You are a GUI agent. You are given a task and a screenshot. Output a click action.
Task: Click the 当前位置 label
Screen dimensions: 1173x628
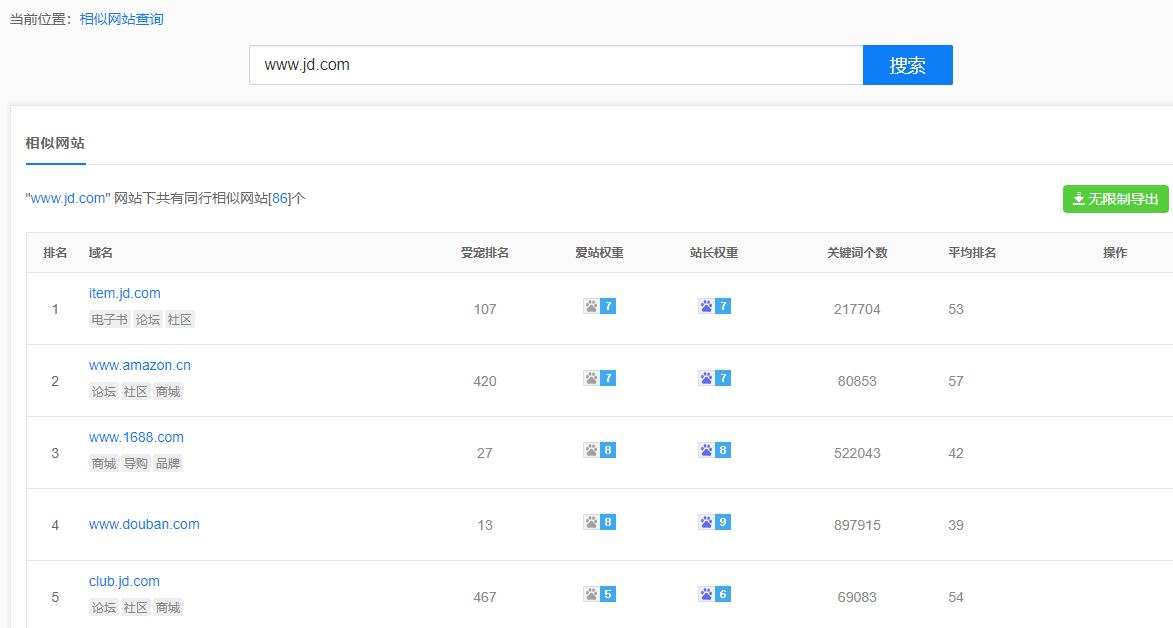pos(40,19)
